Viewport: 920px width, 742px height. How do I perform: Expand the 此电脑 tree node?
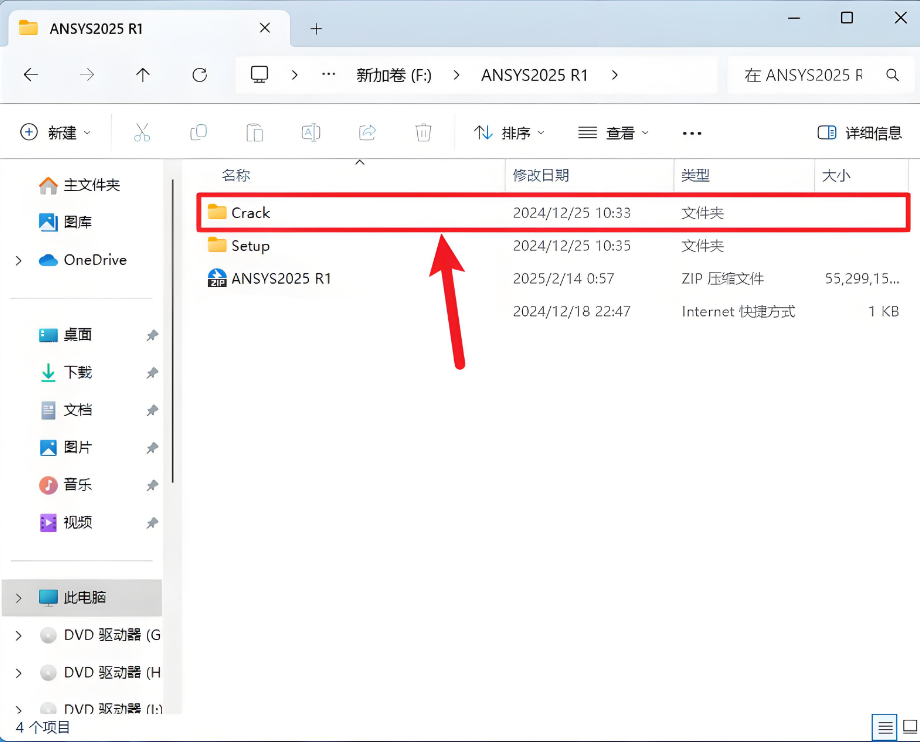point(19,598)
